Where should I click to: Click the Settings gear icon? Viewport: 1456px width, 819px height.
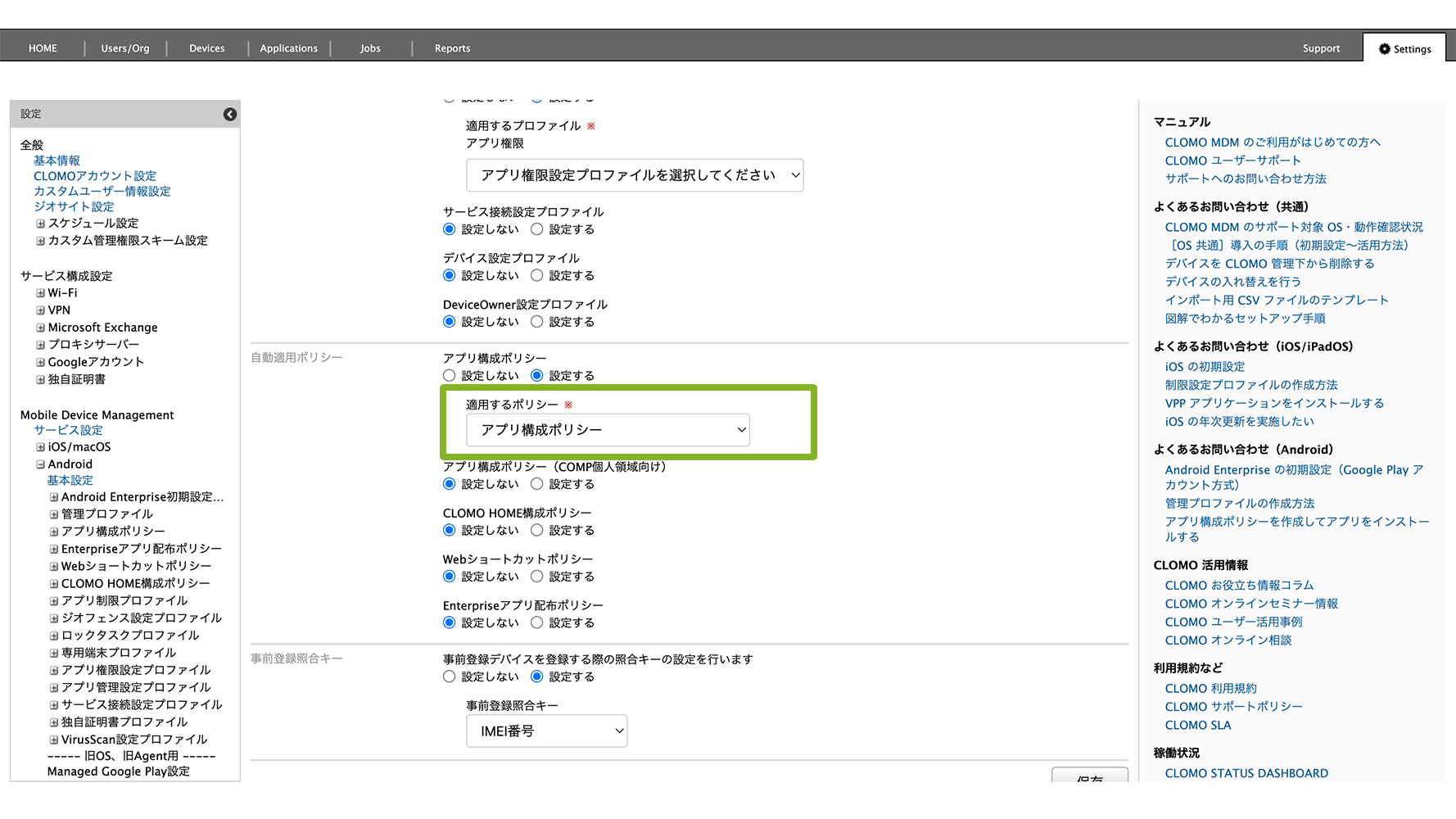tap(1385, 49)
